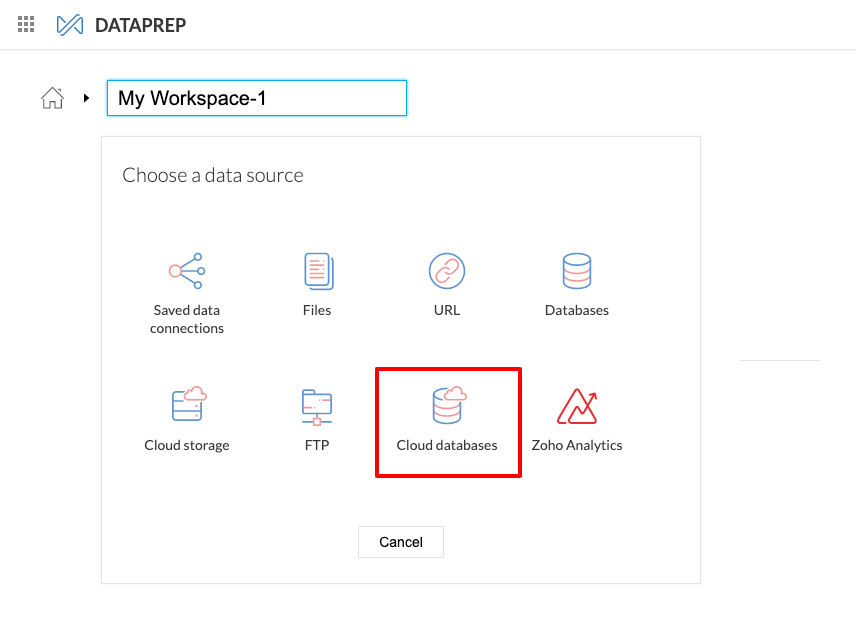The image size is (856, 636).
Task: Select the Cloud storage icon
Action: (x=189, y=404)
